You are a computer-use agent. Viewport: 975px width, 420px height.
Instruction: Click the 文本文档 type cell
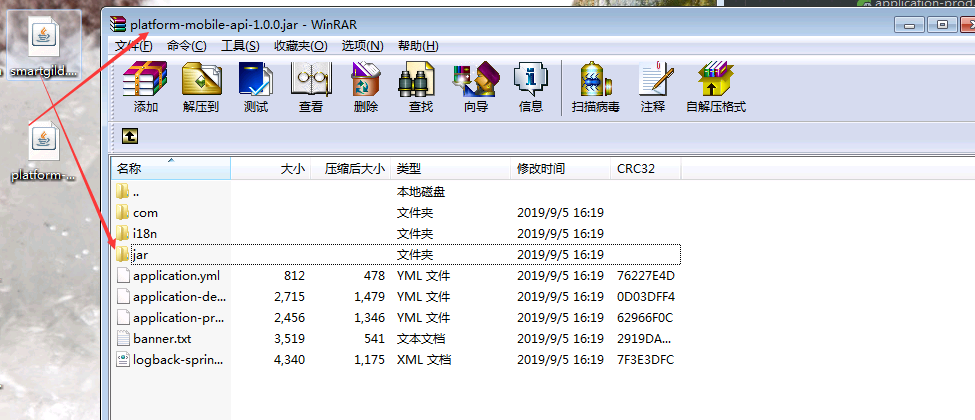click(421, 339)
